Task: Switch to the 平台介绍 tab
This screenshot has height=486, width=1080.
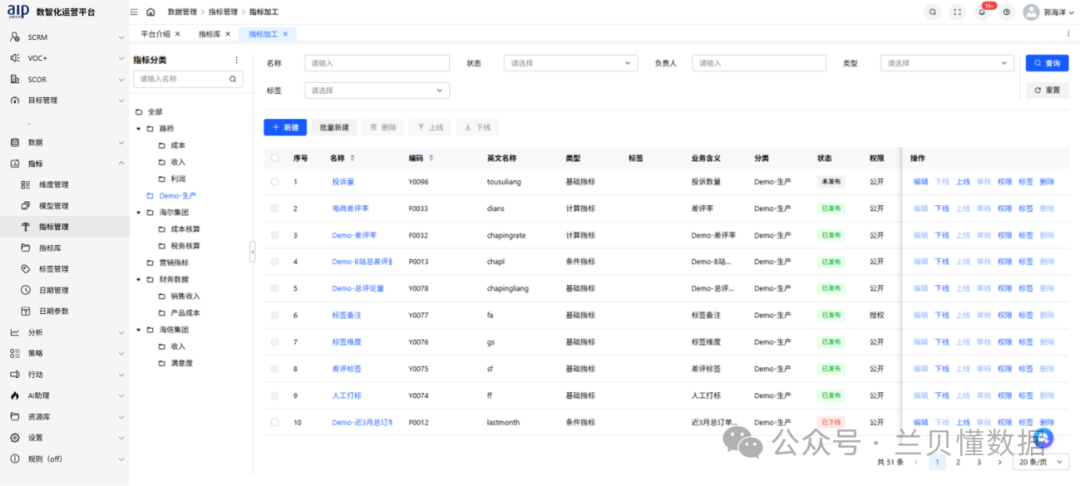Action: [x=155, y=34]
